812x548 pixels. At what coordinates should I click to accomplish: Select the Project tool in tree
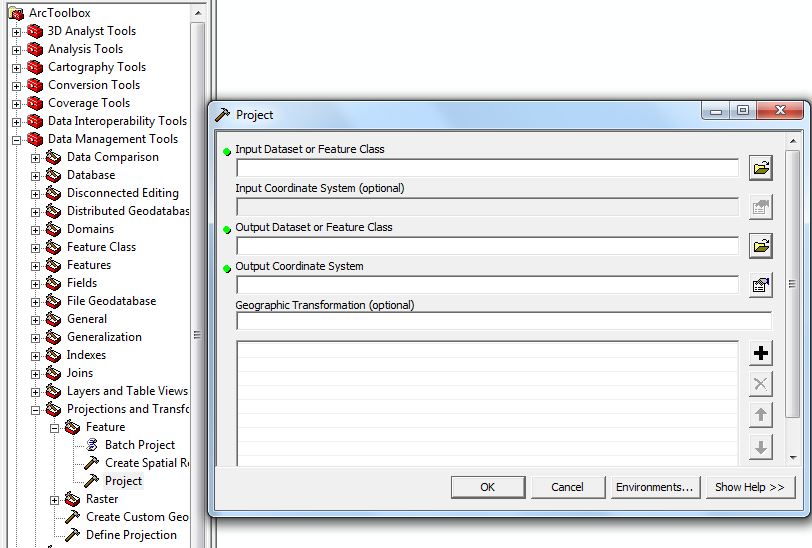[123, 481]
